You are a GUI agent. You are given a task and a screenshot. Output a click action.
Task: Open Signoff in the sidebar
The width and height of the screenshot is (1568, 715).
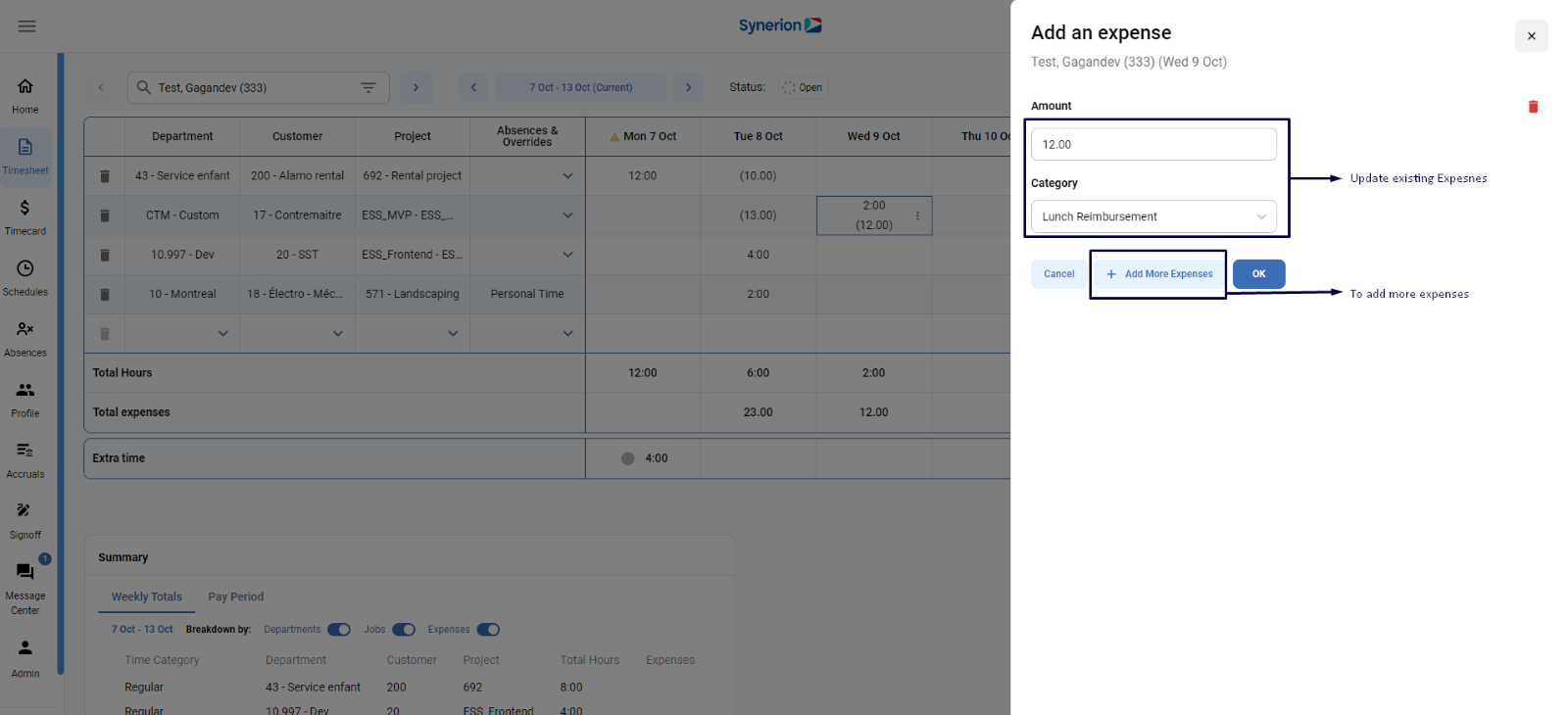coord(25,521)
